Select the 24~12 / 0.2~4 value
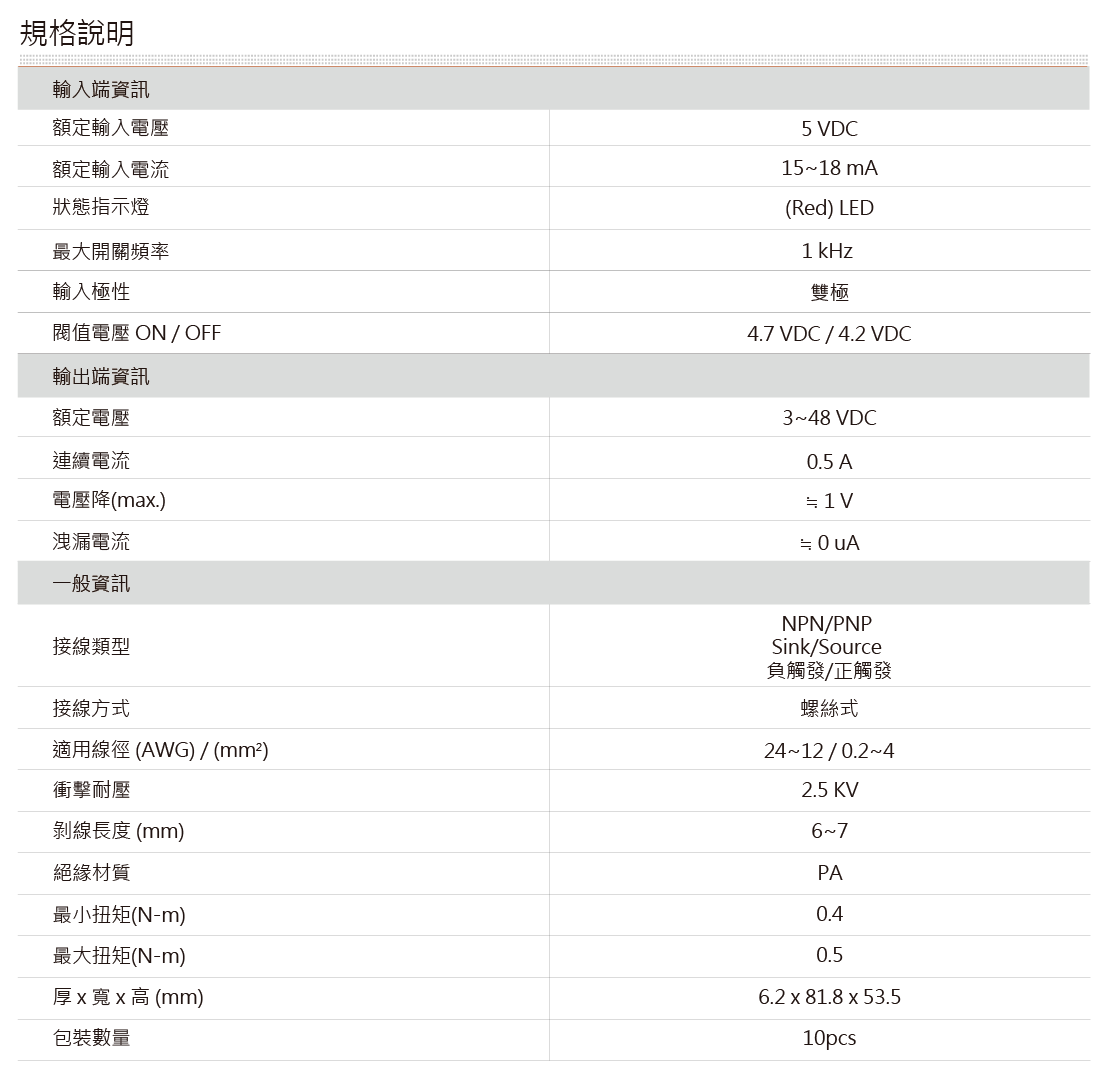 pos(829,751)
